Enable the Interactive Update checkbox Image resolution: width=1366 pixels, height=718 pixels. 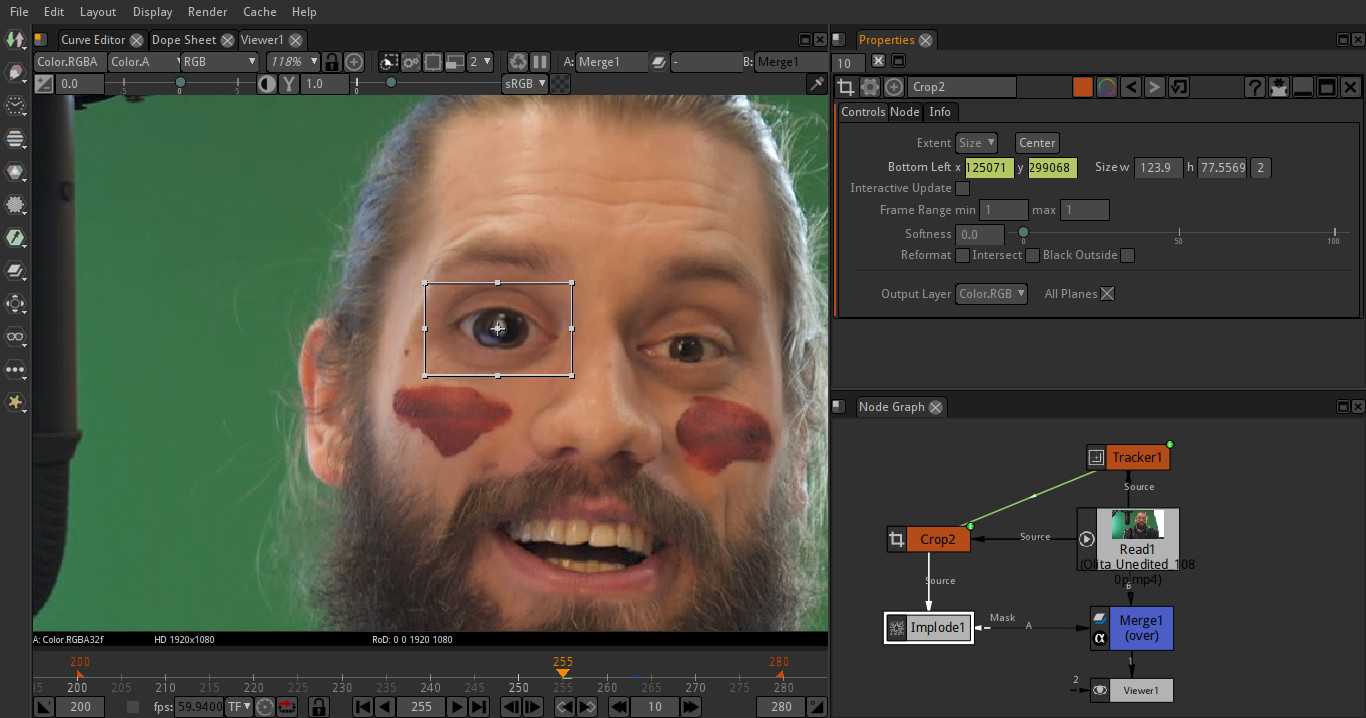(962, 188)
